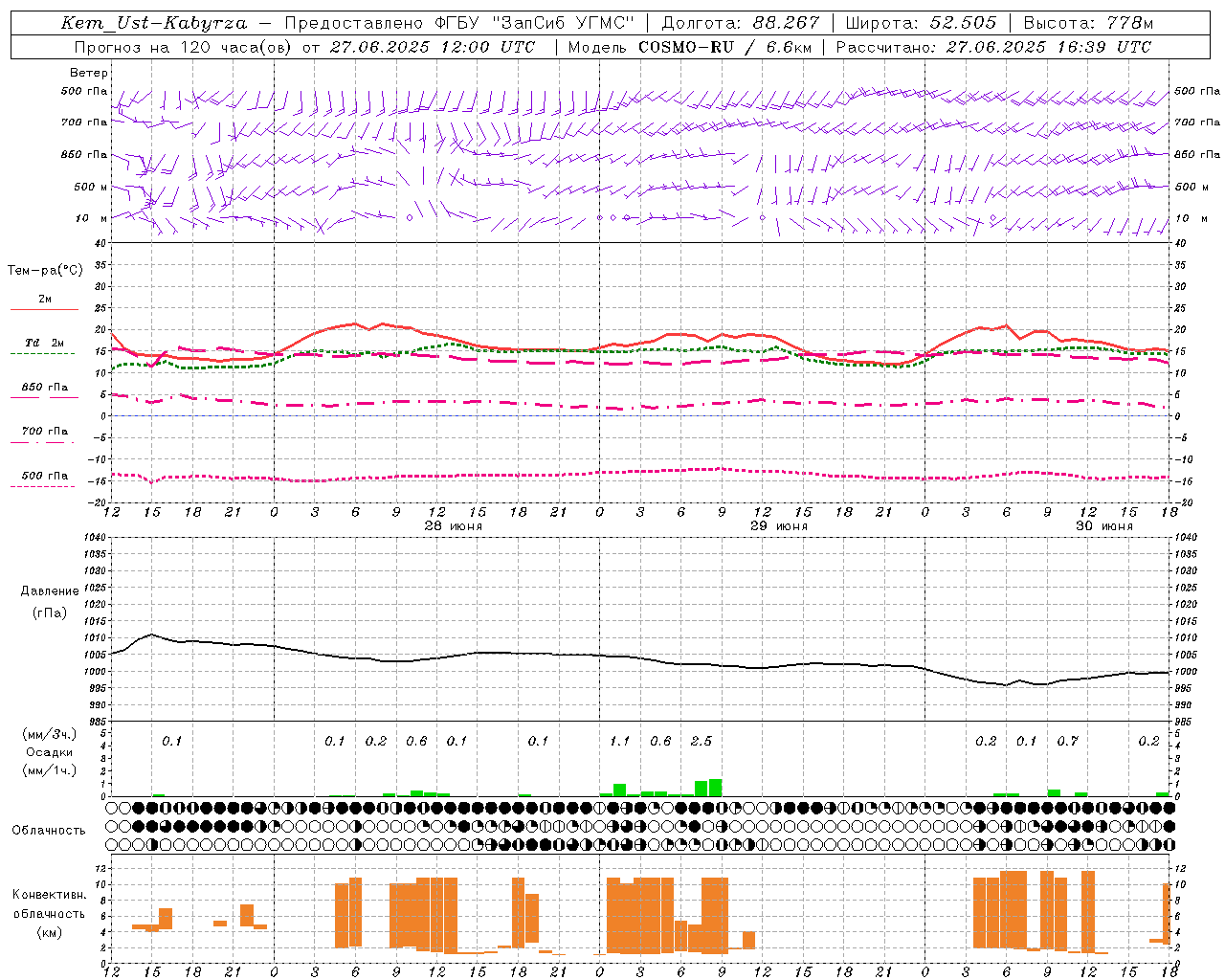The height and width of the screenshot is (980, 1225).
Task: Click the 0.7 precipitation amount
Action: click(1067, 742)
